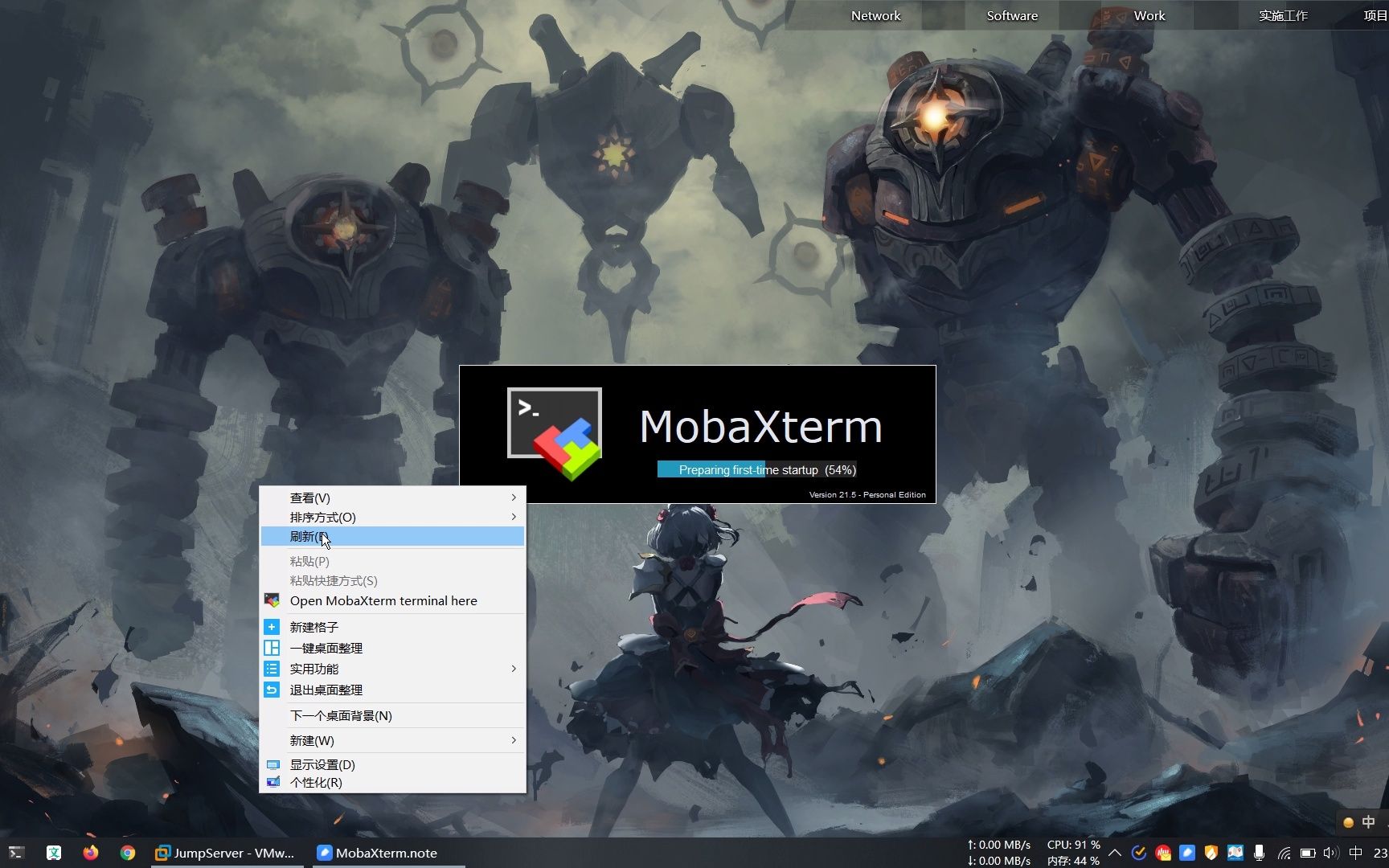Check battery status tray icon
This screenshot has width=1389, height=868.
1309,854
